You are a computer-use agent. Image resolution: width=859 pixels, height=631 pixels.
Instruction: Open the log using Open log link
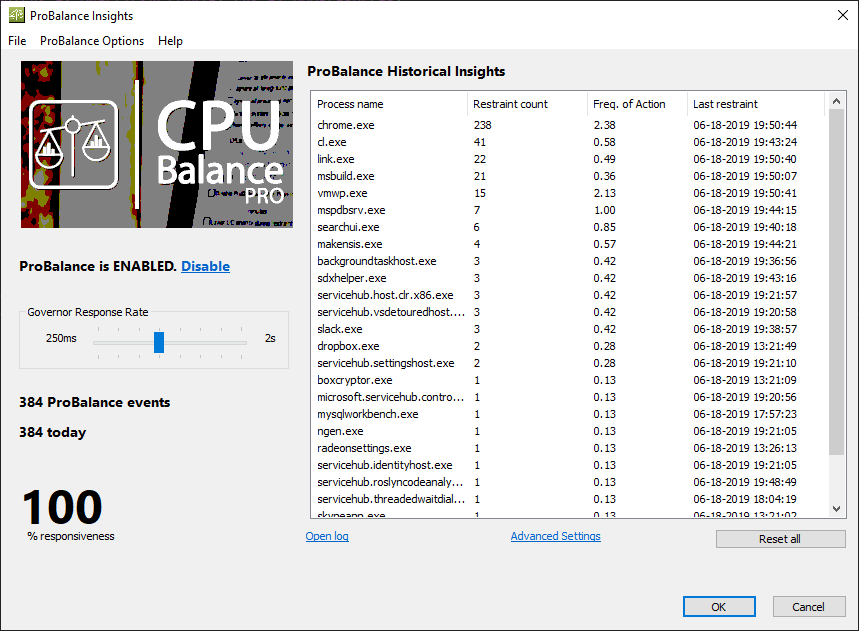(x=326, y=536)
